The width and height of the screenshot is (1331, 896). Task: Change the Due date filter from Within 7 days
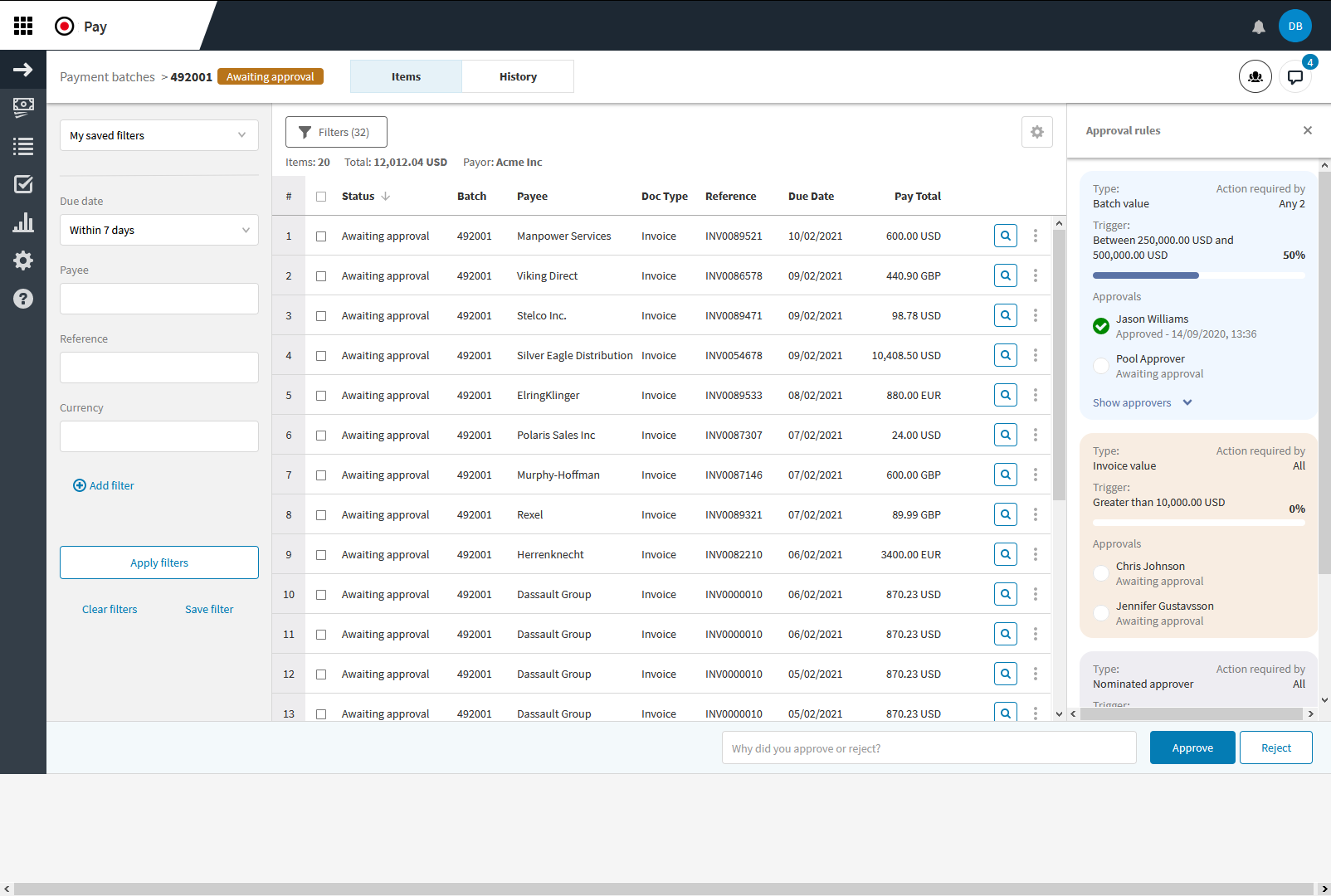(x=158, y=230)
